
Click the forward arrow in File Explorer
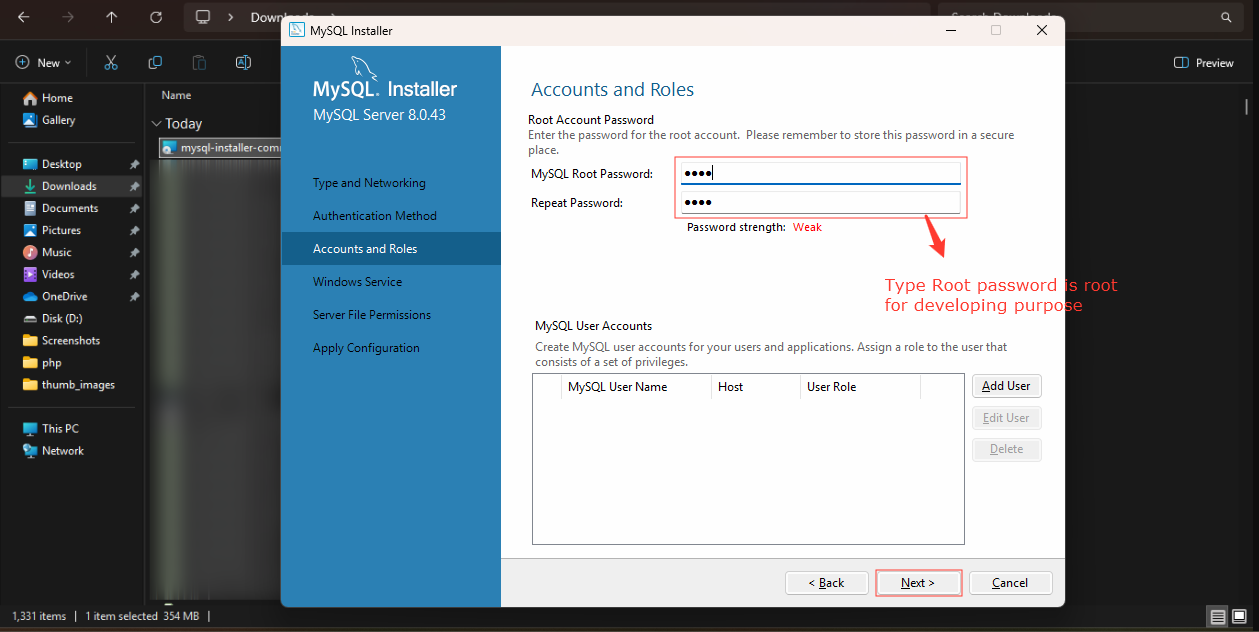(67, 17)
